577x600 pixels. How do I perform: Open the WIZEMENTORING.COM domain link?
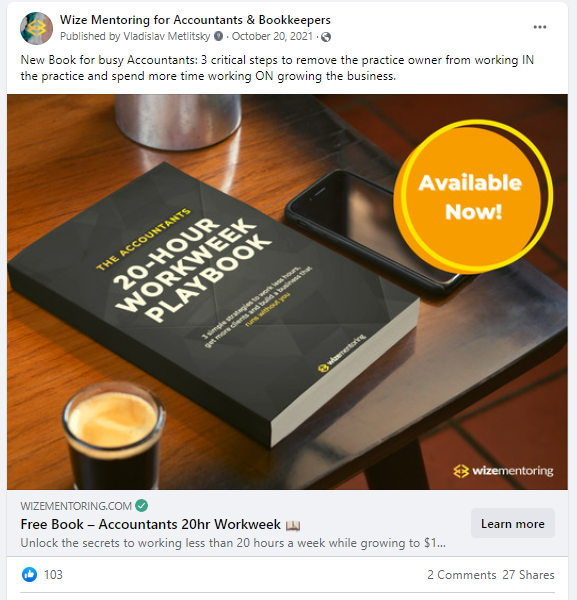point(76,506)
